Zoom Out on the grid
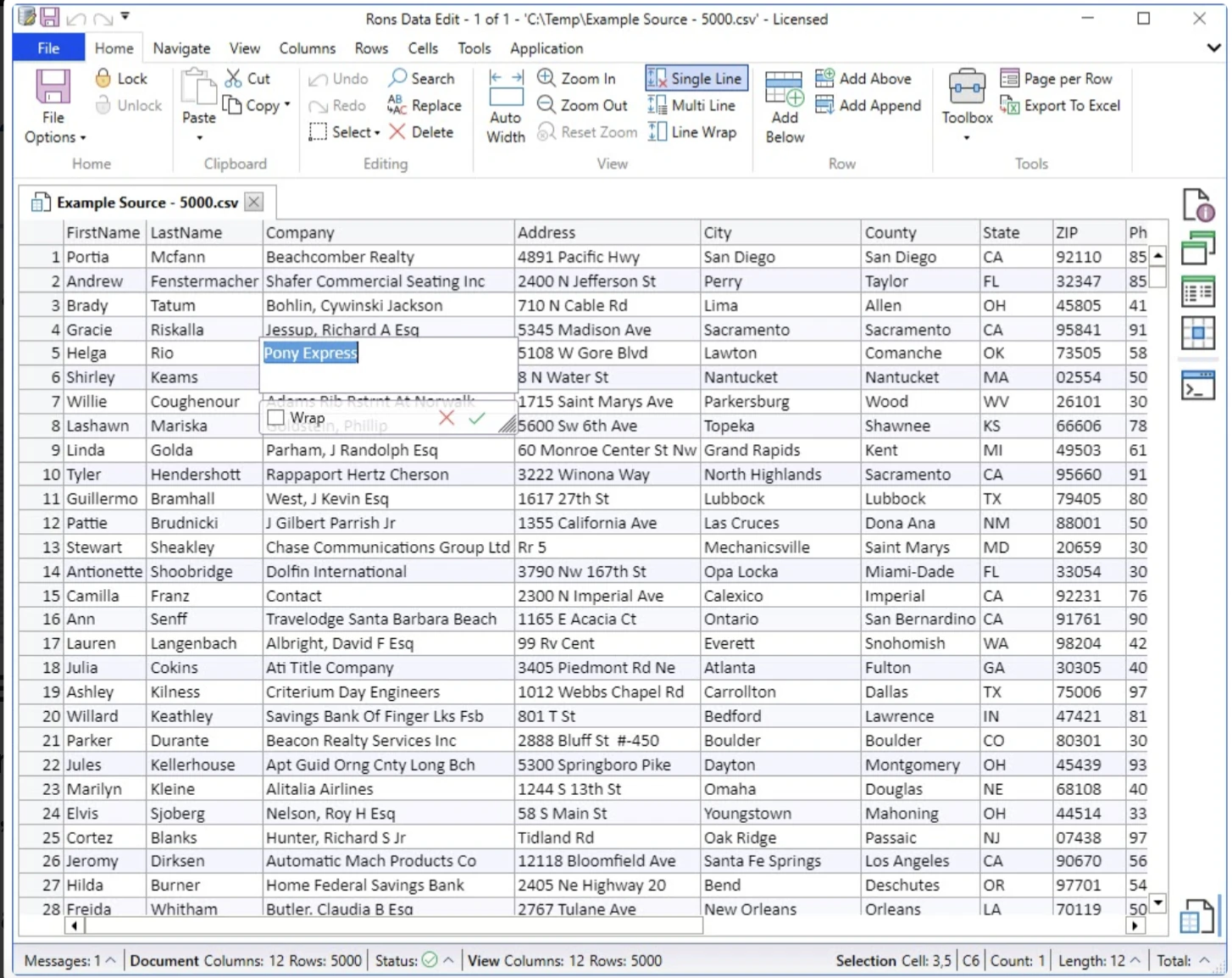 tap(583, 105)
